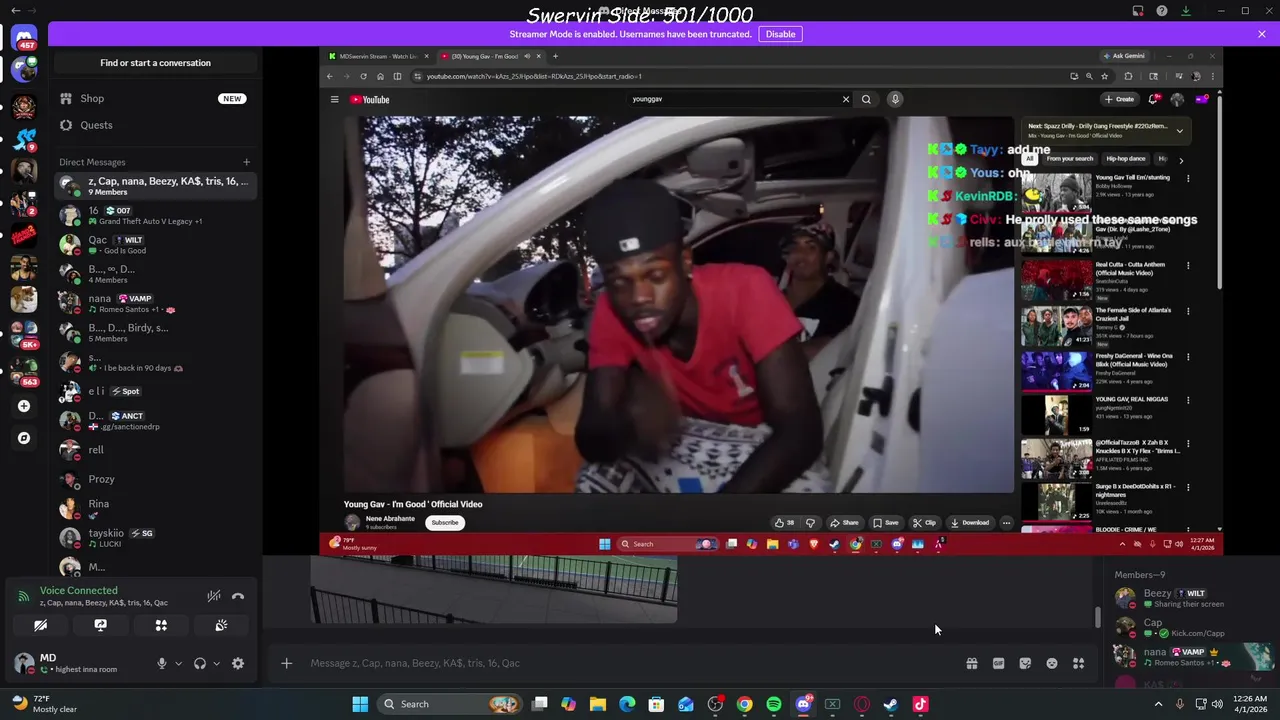This screenshot has width=1280, height=720.
Task: Click Find or start a conversation
Action: (x=155, y=63)
